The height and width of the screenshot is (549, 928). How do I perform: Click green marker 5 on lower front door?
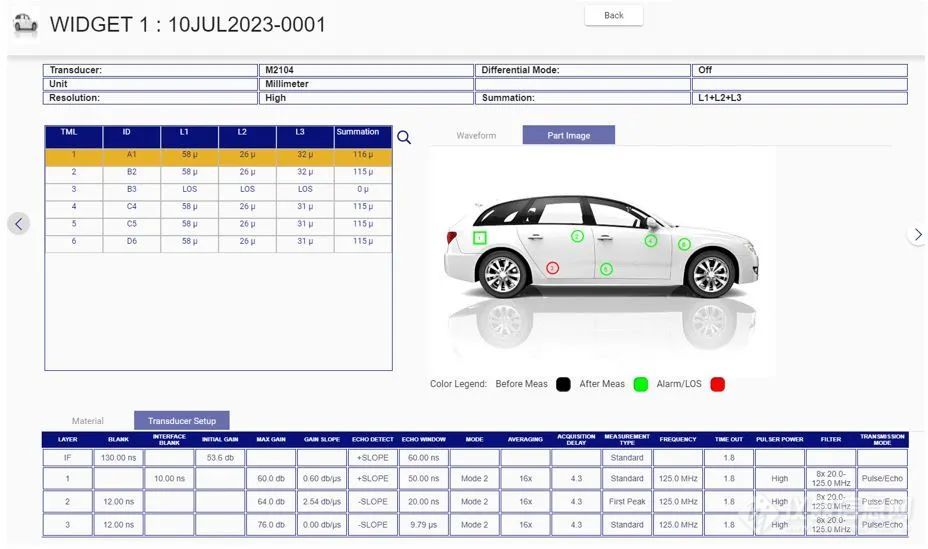[606, 269]
